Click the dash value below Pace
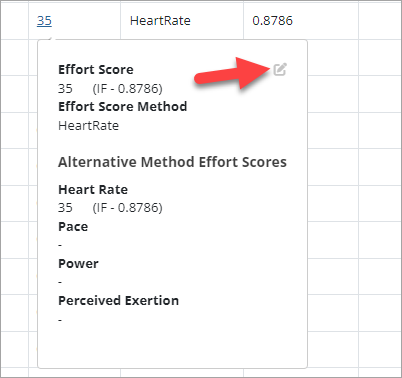Screen dimensions: 402x378 [x=60, y=245]
